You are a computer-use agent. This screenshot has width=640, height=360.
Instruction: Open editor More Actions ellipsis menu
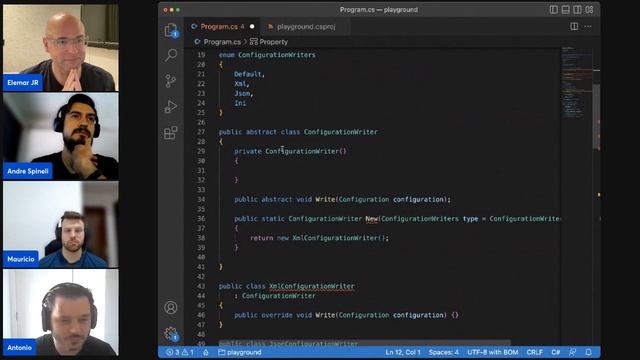[588, 27]
